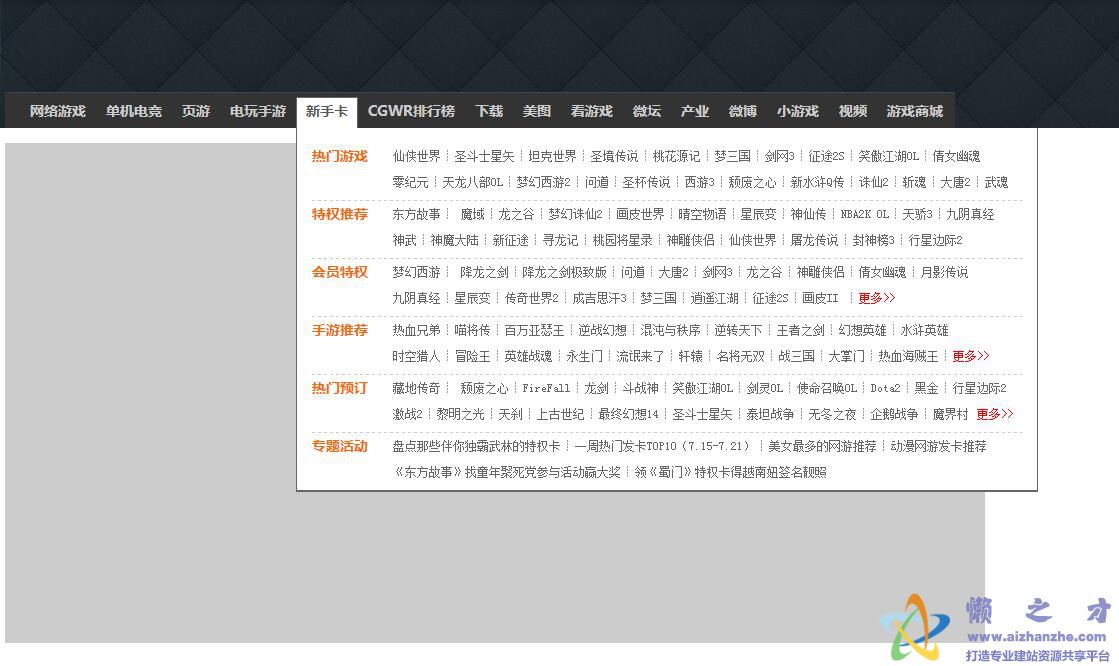The image size is (1119, 666).
Task: Select the 神魔大陆 link
Action: tap(455, 241)
